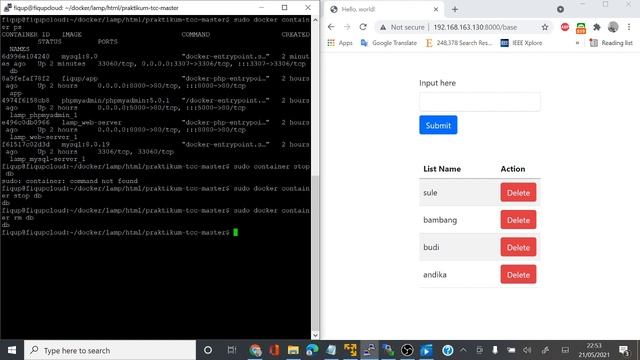This screenshot has height=360, width=640.
Task: Open Chrome three-dot menu
Action: click(x=629, y=27)
